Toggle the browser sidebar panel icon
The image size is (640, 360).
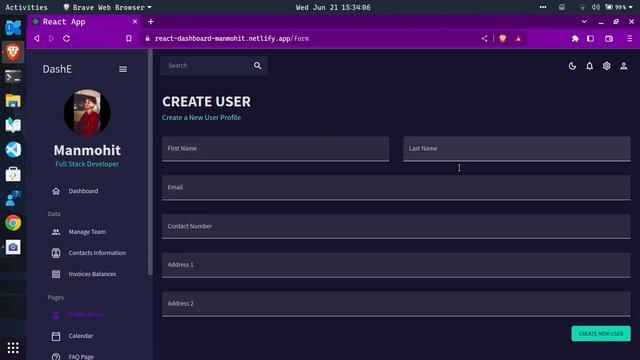coord(590,38)
